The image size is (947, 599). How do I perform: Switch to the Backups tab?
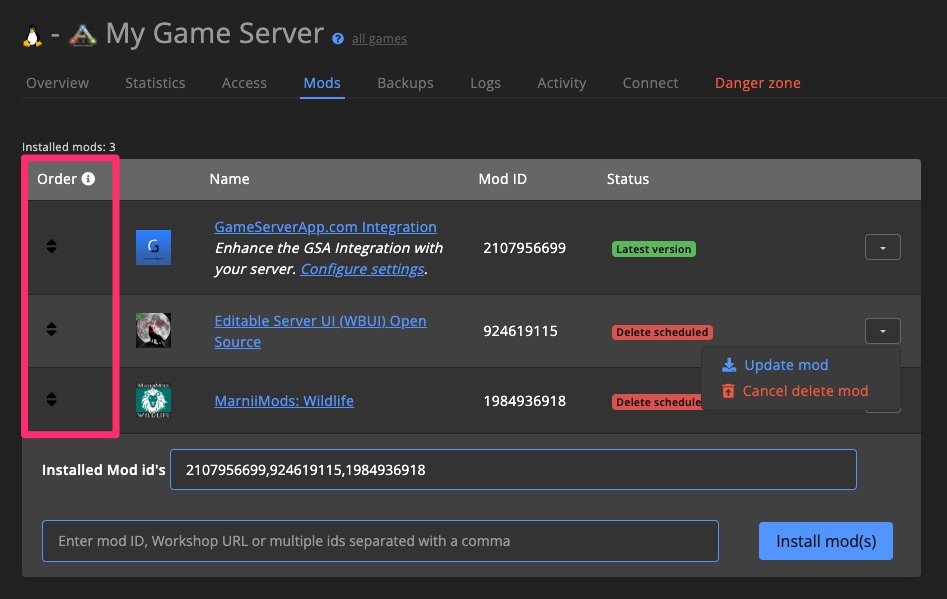[x=405, y=83]
